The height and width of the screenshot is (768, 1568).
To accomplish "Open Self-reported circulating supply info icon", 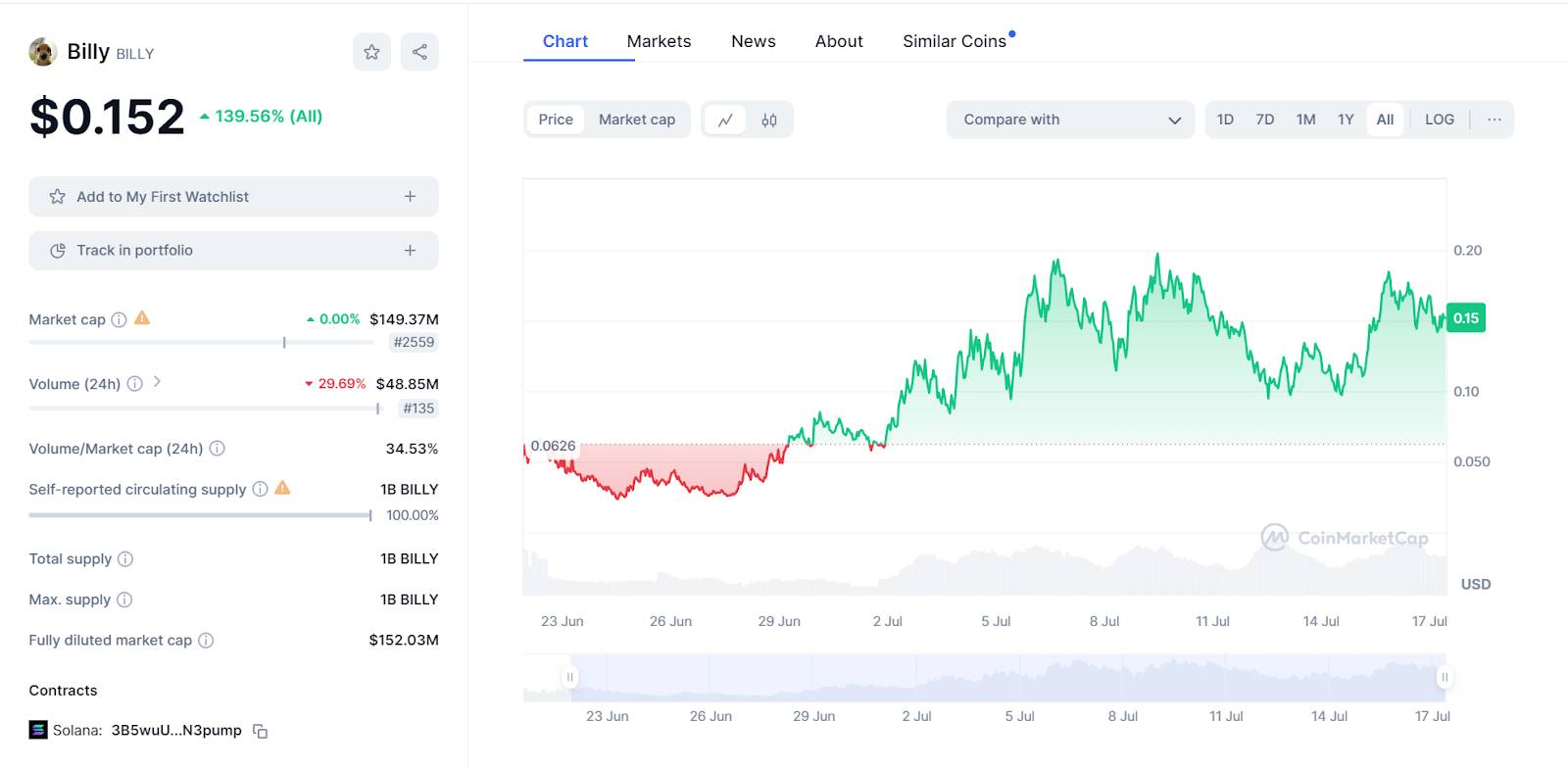I will pos(260,489).
